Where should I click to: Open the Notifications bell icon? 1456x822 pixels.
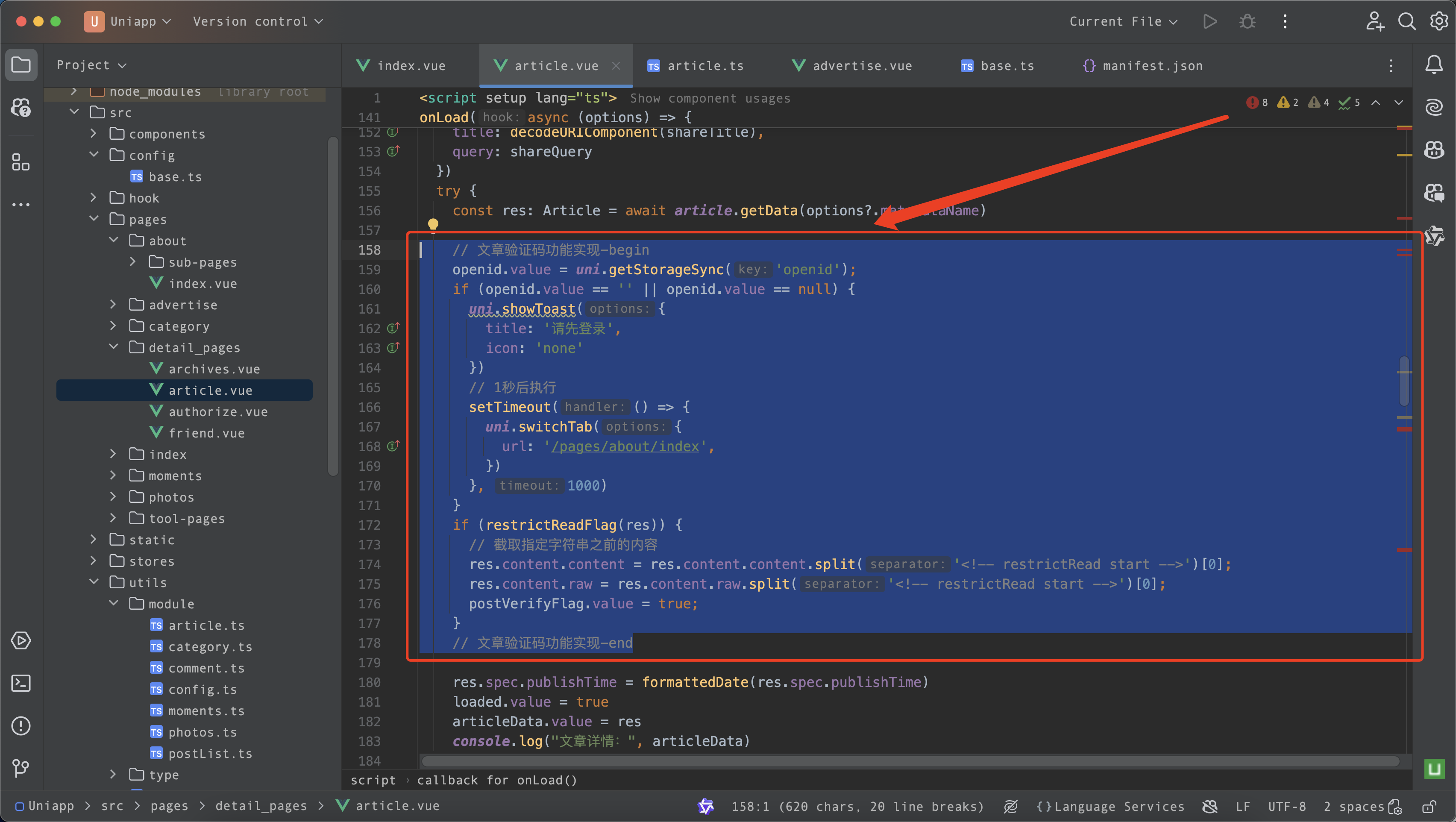point(1433,65)
